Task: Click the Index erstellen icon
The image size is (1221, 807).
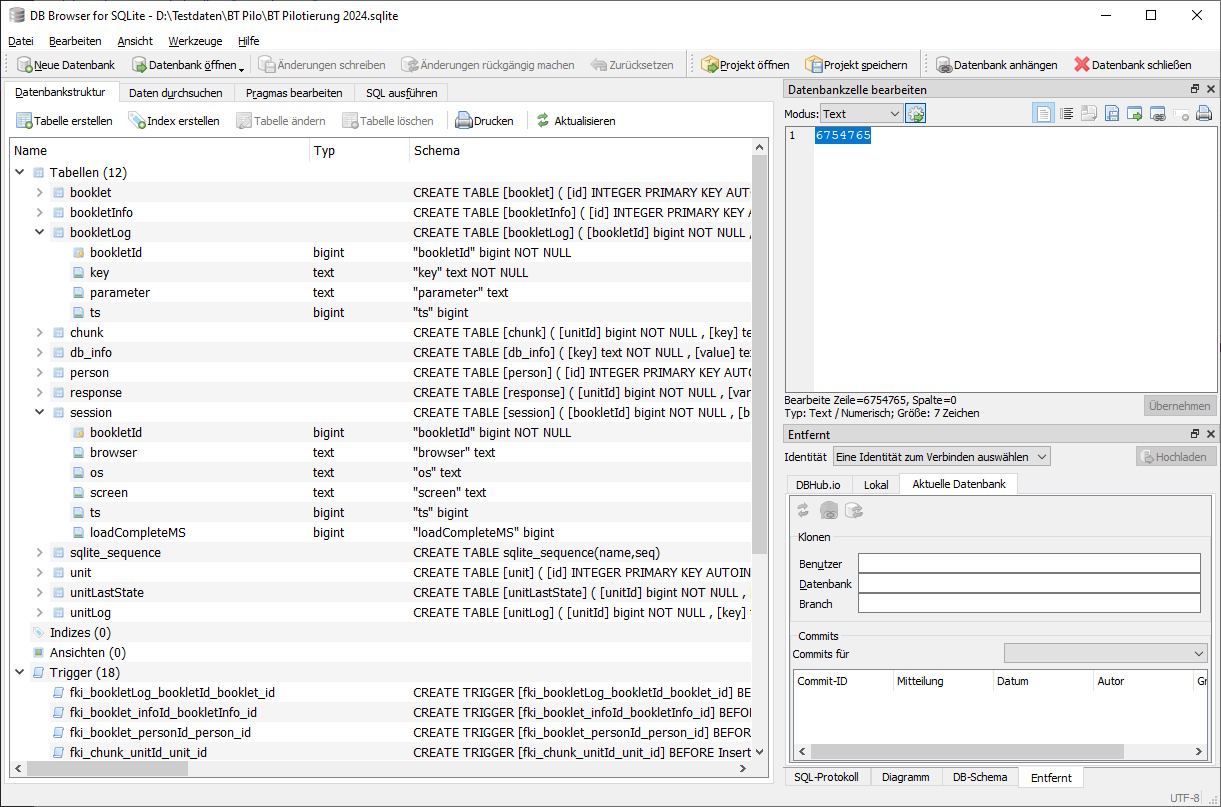Action: [137, 121]
